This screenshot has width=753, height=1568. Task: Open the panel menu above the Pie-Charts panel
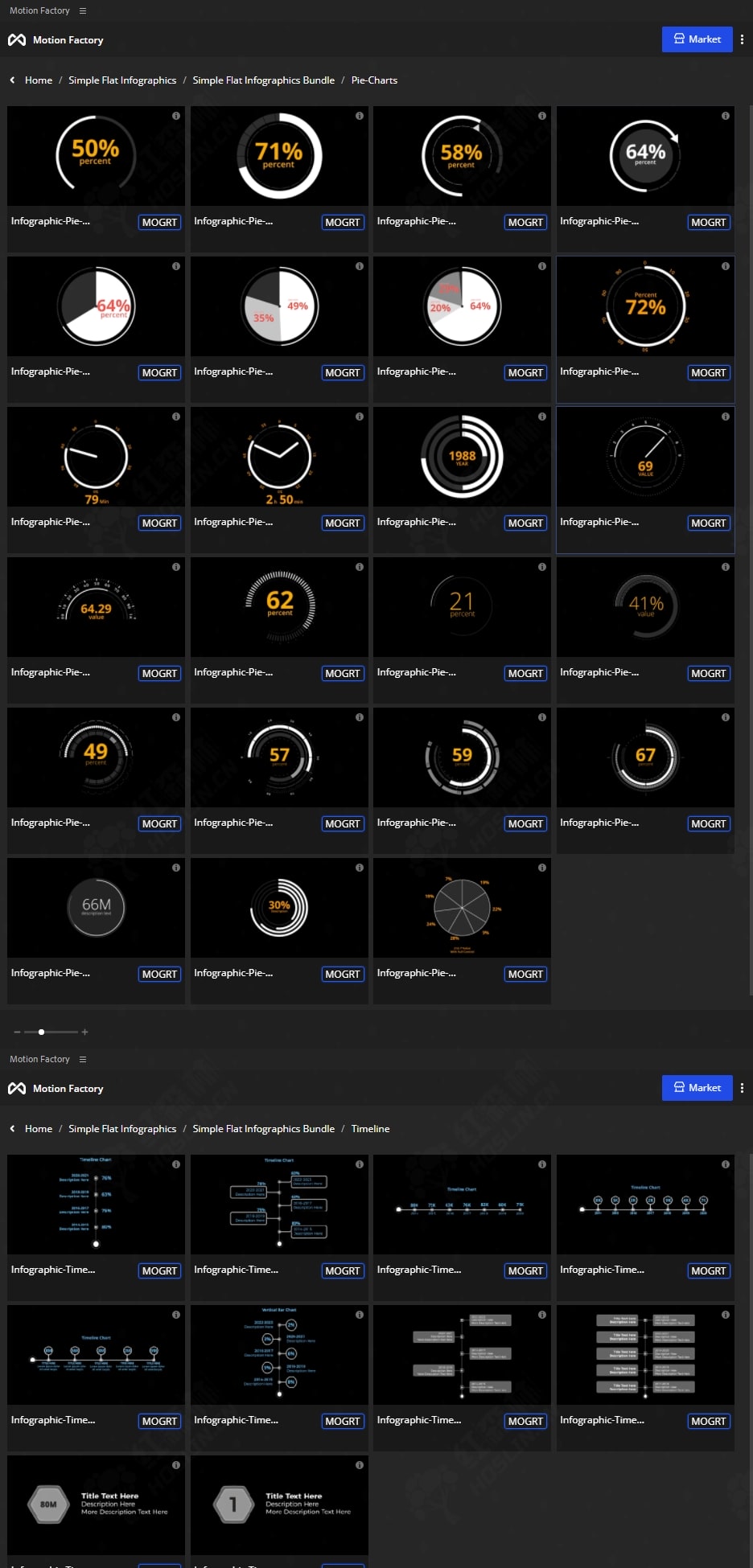(x=83, y=11)
